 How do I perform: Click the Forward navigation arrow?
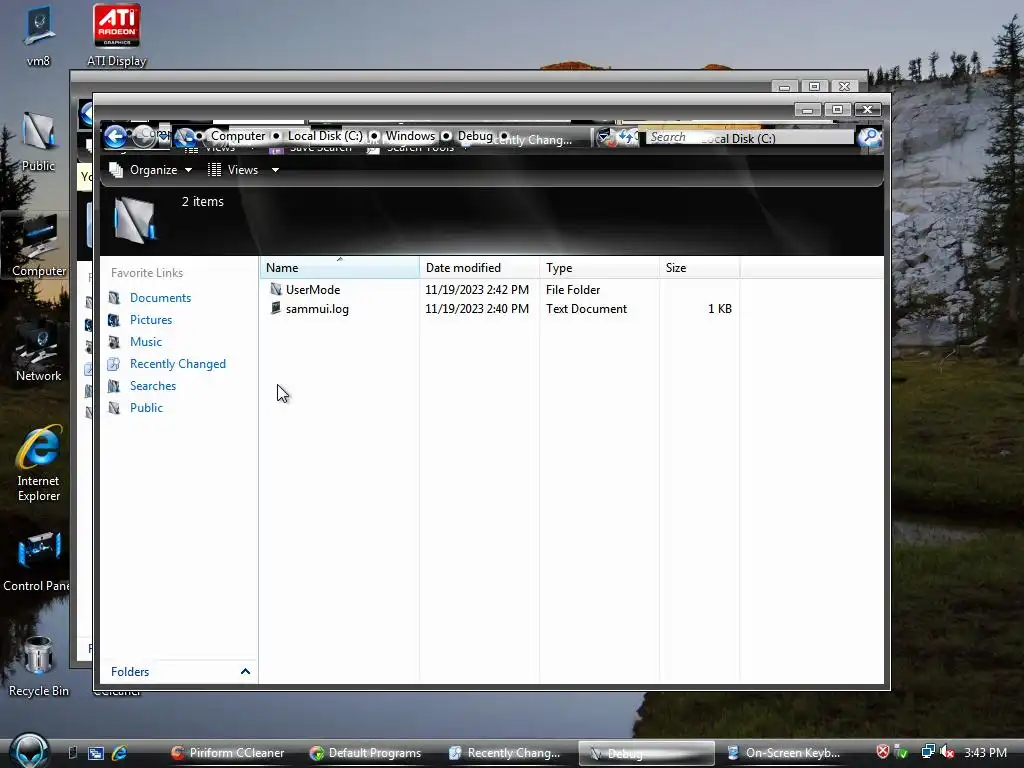144,137
